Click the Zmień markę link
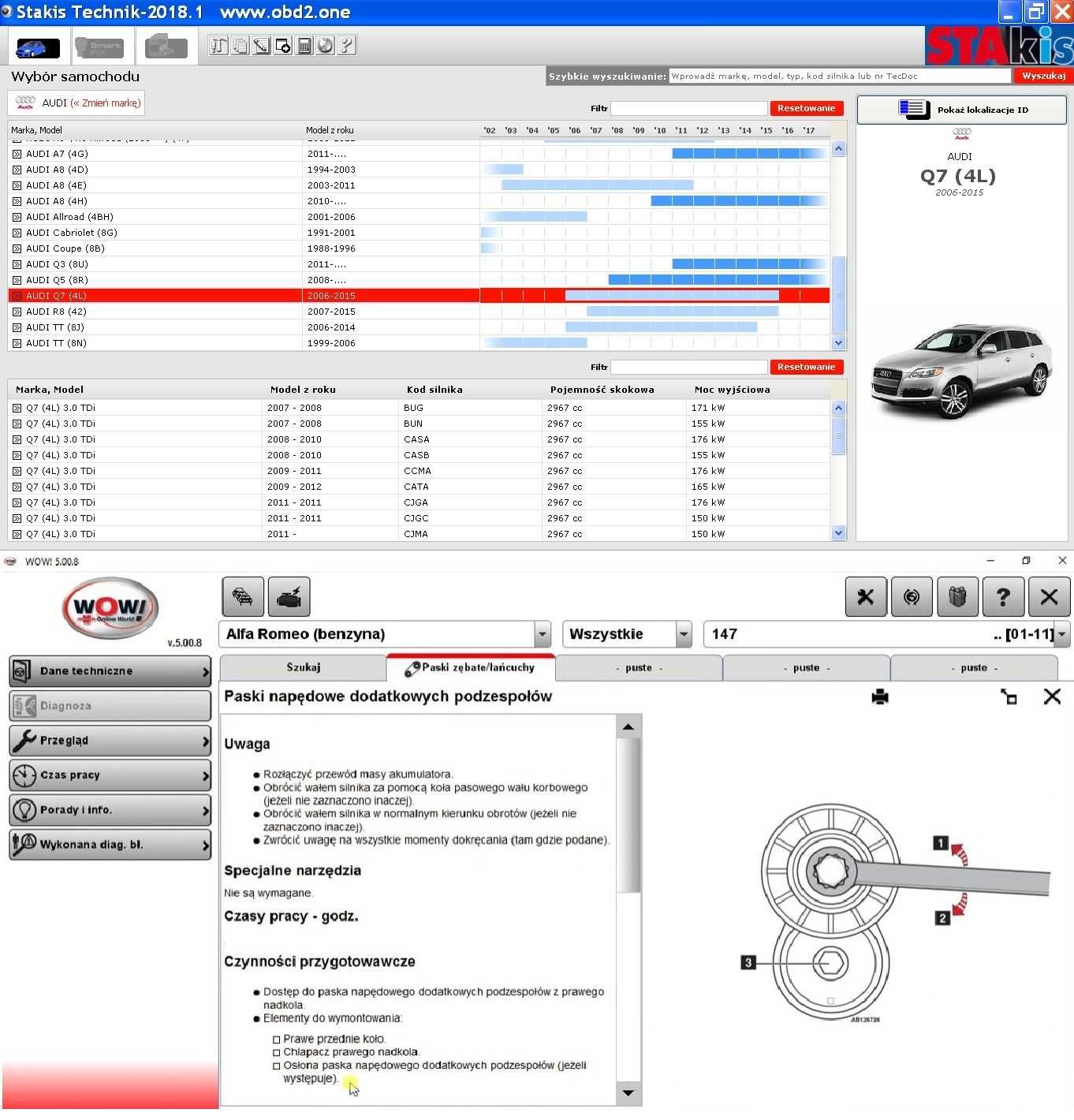 click(x=105, y=103)
